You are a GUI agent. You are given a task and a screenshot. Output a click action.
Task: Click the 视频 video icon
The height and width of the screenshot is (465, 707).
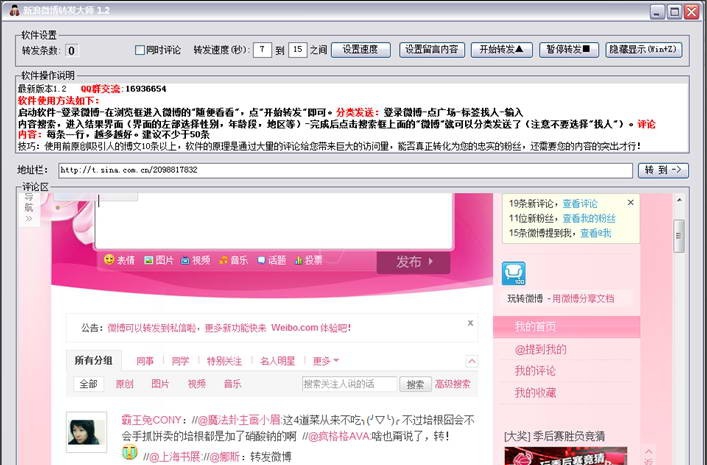click(185, 260)
